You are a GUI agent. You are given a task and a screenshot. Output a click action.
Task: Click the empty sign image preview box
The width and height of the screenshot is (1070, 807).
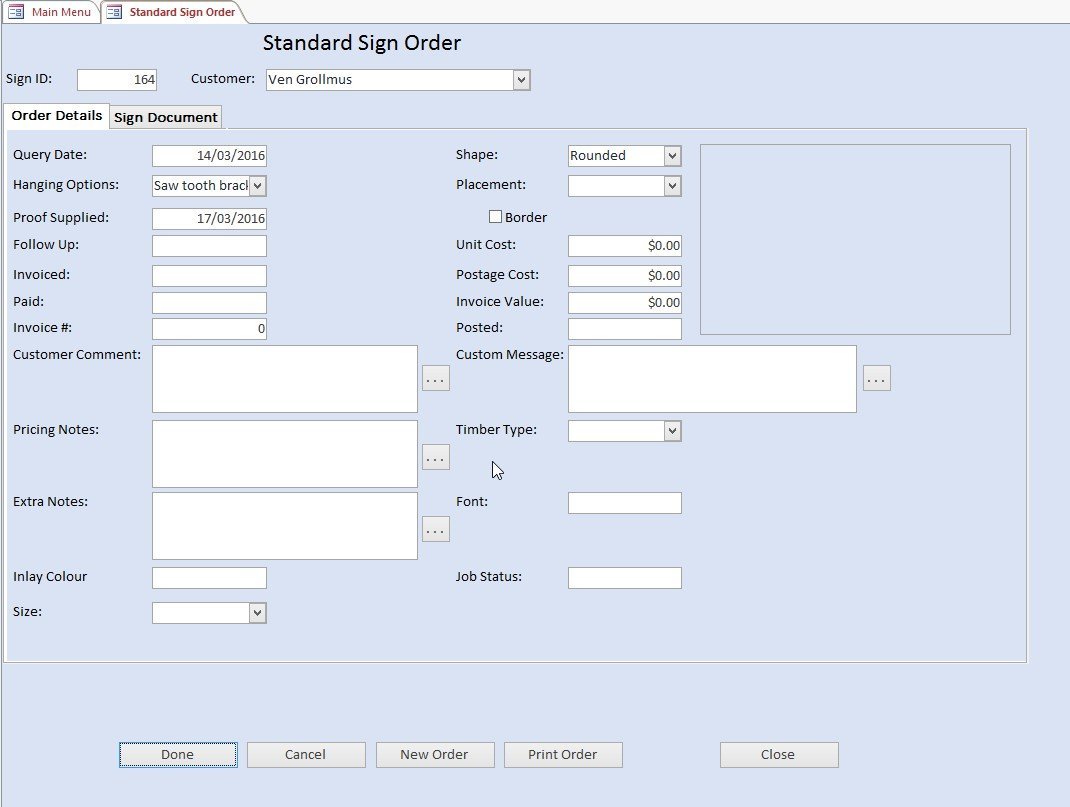pos(856,239)
